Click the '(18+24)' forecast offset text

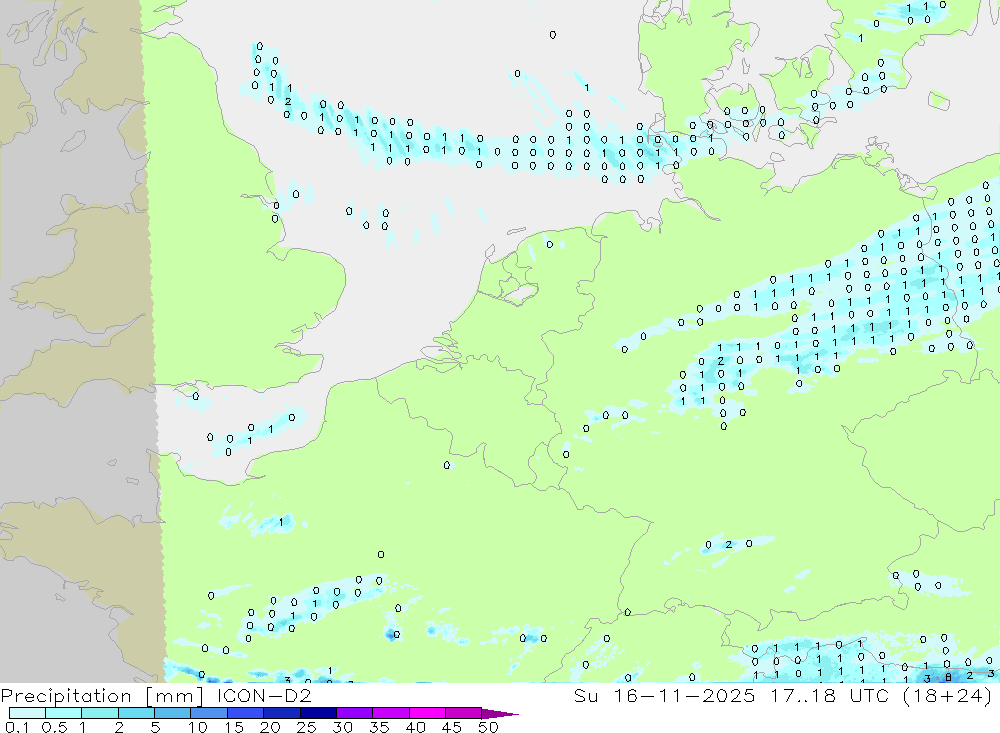tap(947, 695)
